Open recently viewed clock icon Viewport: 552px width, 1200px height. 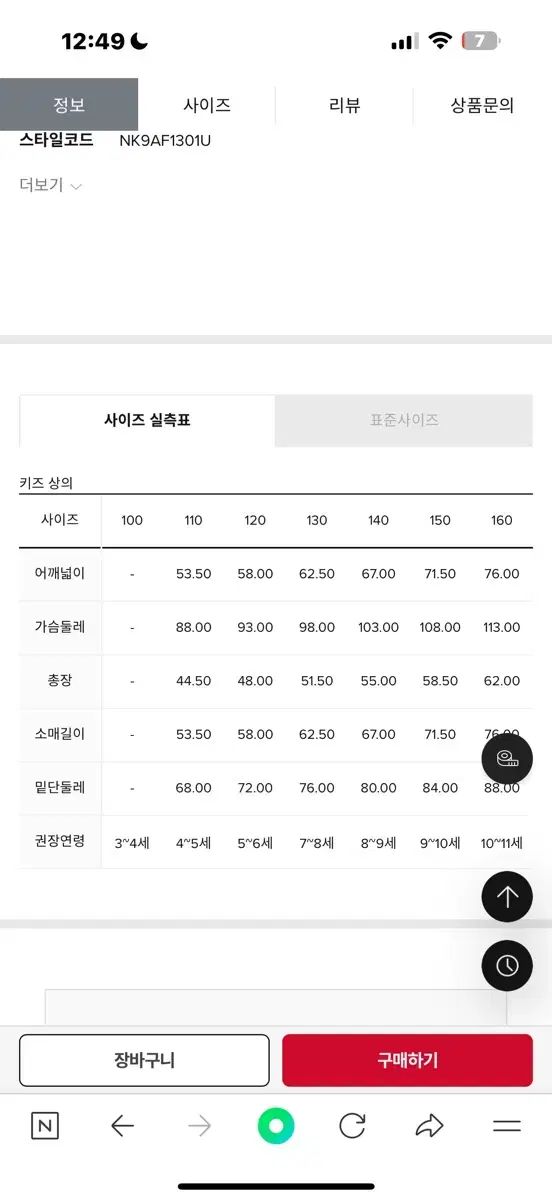507,965
